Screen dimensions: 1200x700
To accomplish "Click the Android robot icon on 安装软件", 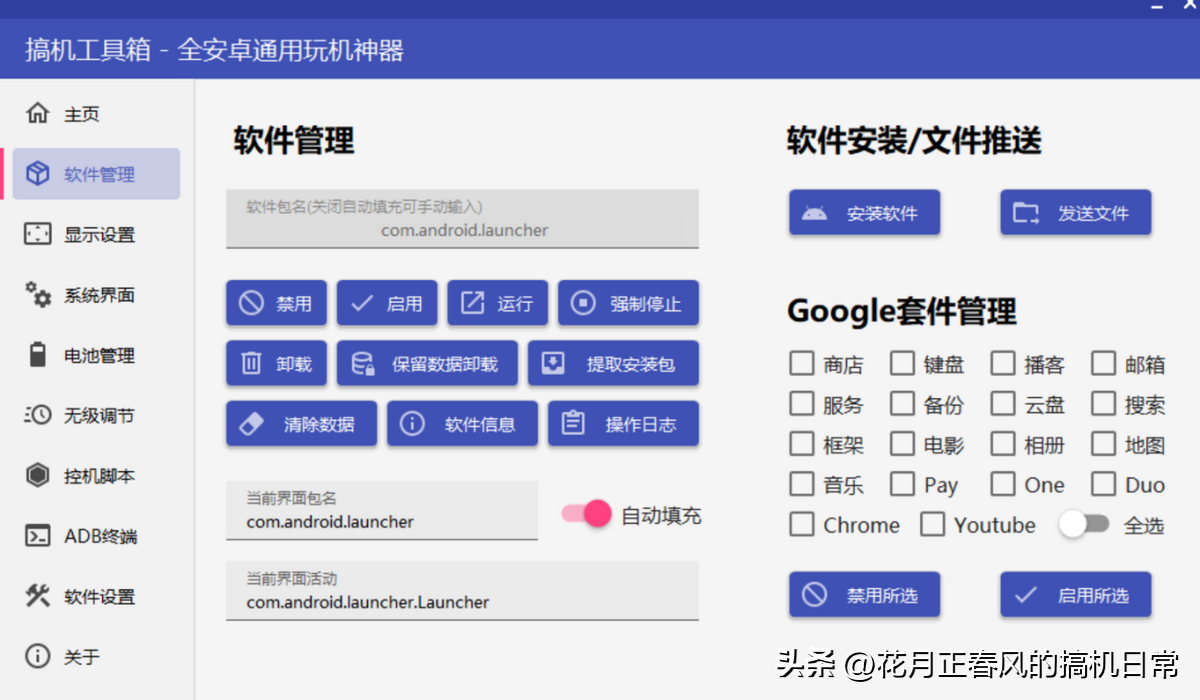I will 815,213.
